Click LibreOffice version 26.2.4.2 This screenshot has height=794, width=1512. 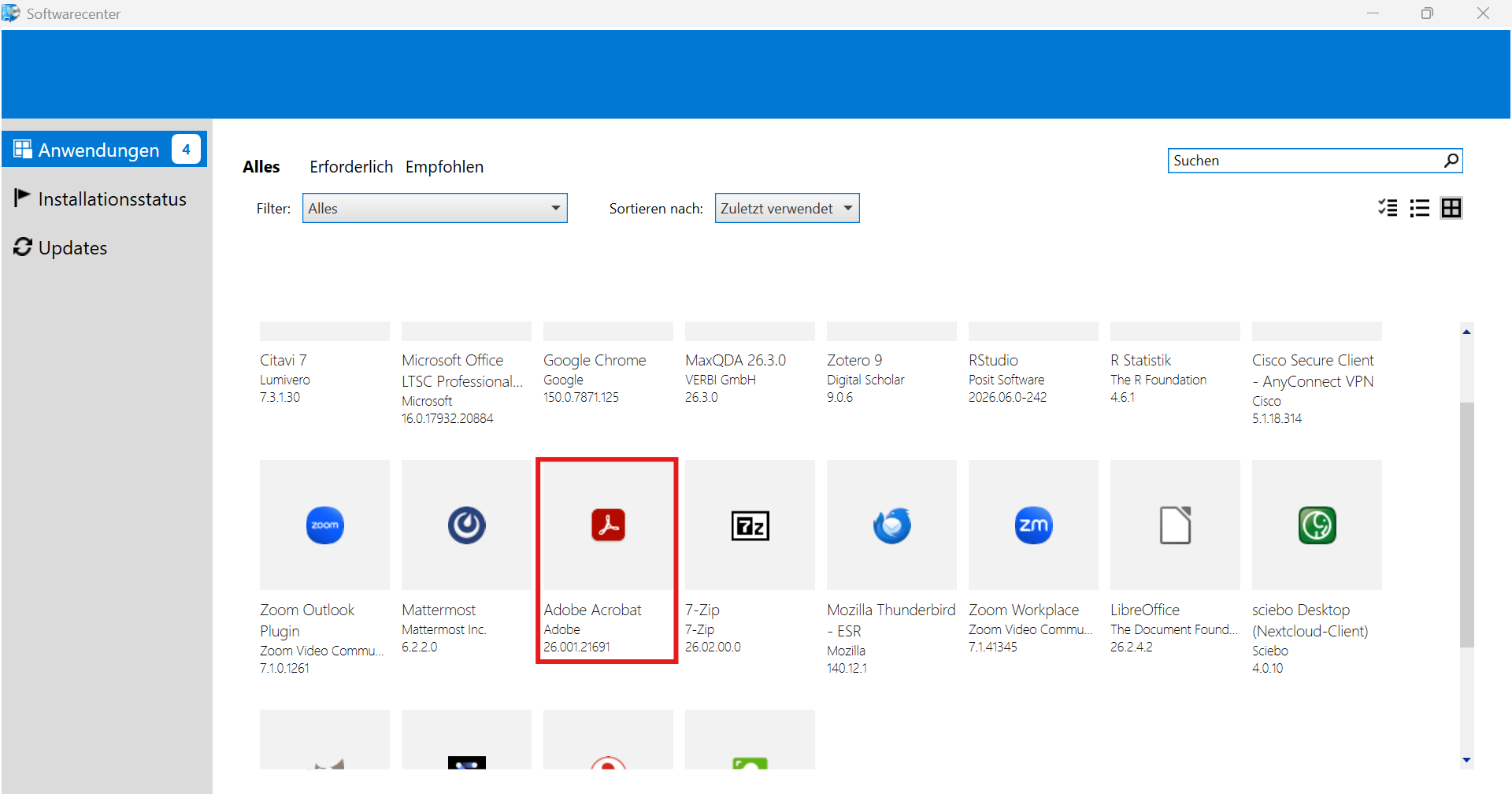pyautogui.click(x=1131, y=647)
